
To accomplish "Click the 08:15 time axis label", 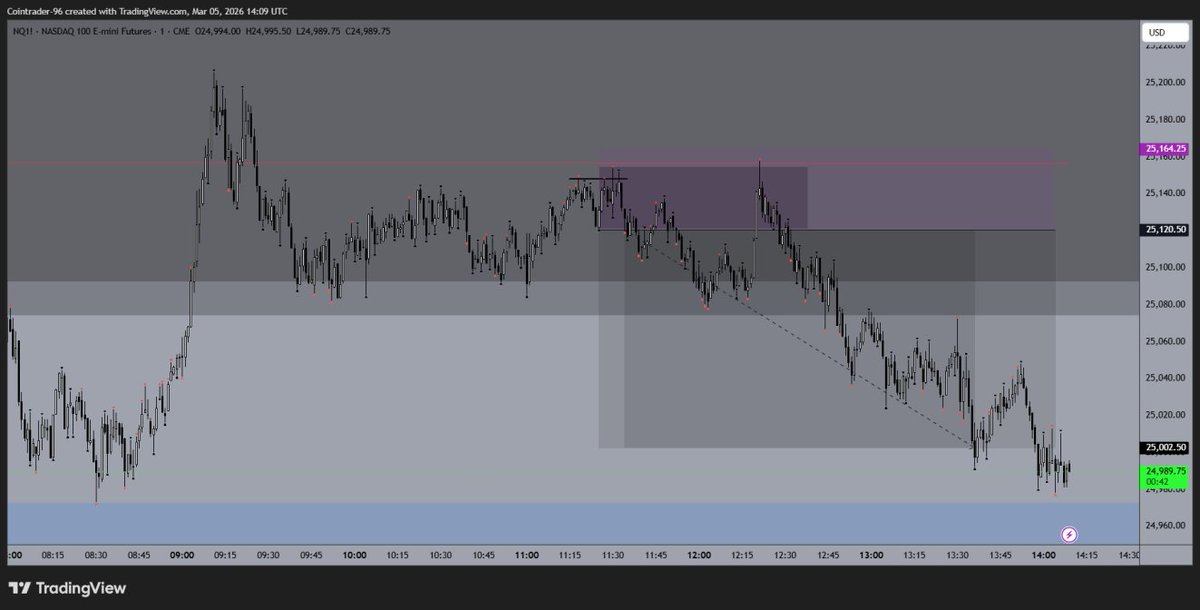I will [54, 555].
